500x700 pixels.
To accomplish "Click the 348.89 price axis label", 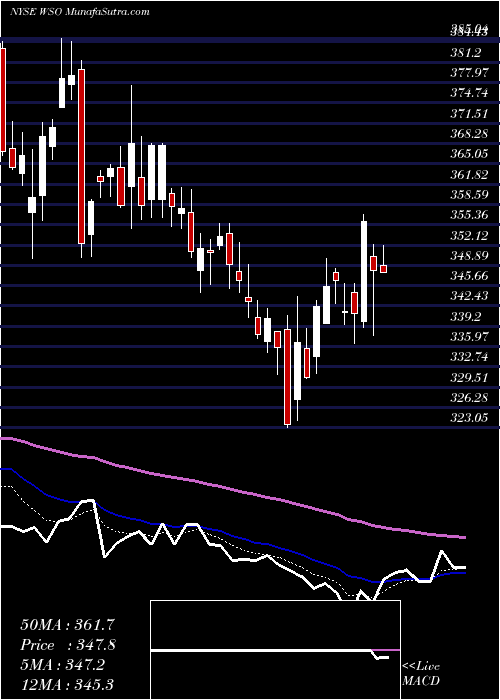I will 471,256.
